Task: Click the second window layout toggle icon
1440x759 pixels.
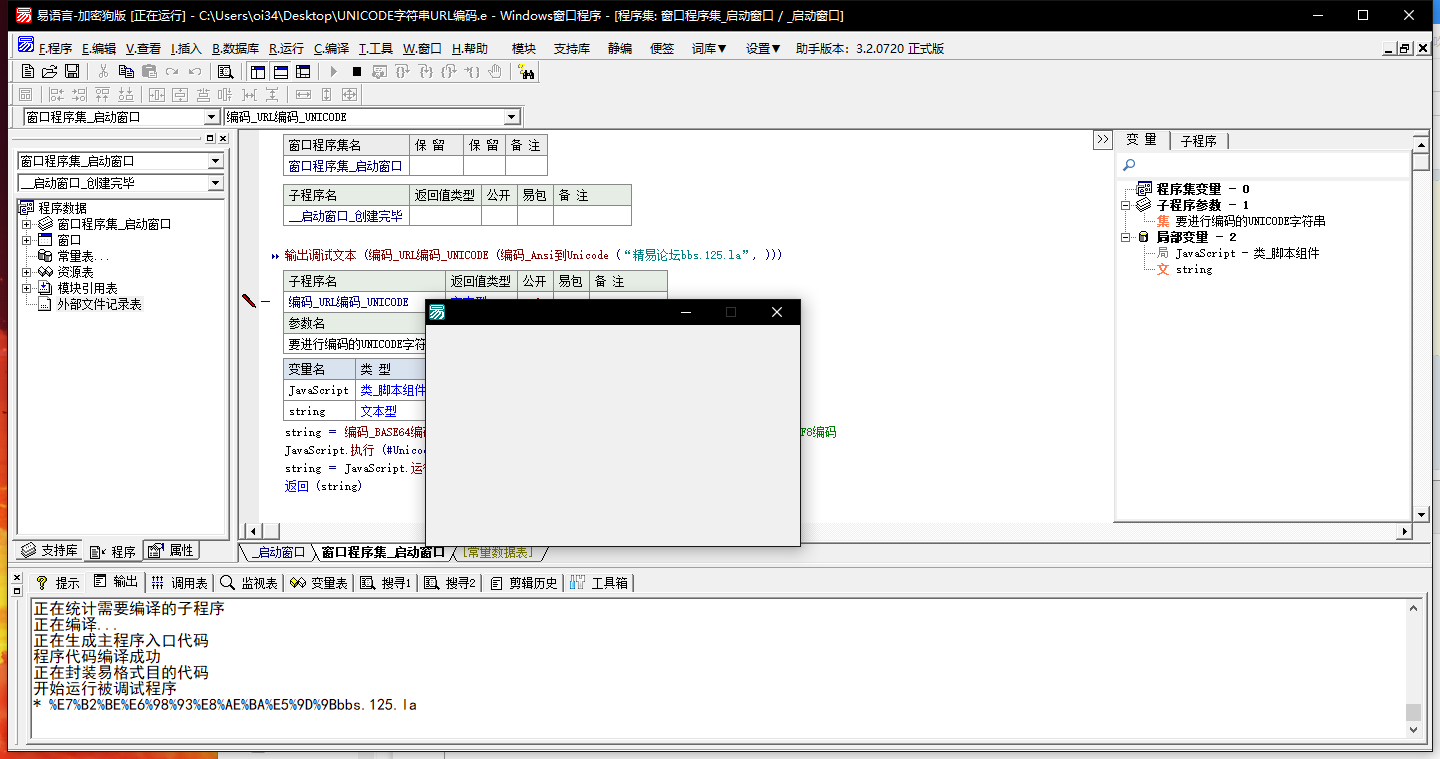Action: tap(281, 71)
